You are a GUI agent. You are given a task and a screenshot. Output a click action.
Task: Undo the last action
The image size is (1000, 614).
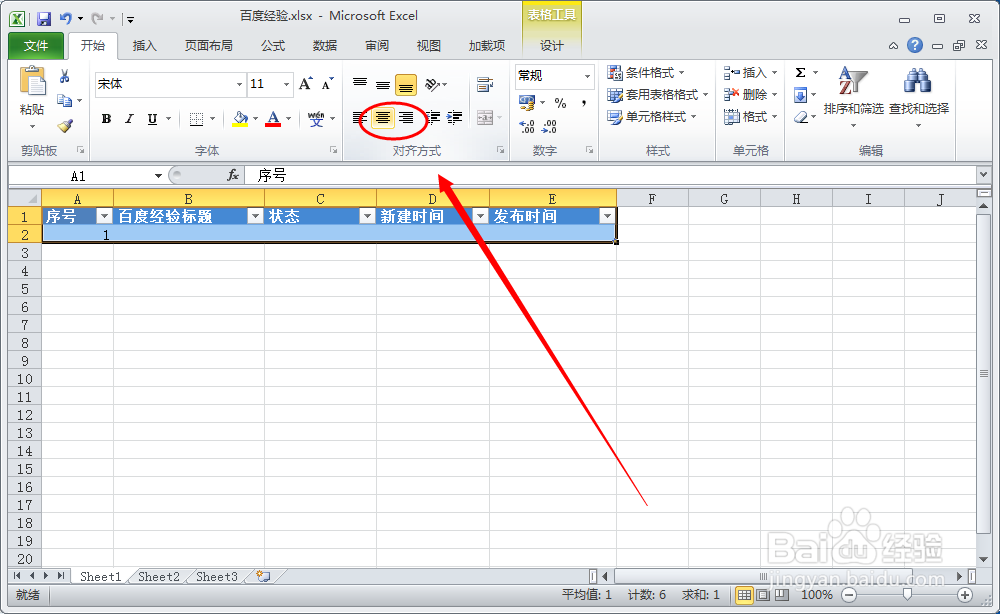(66, 19)
